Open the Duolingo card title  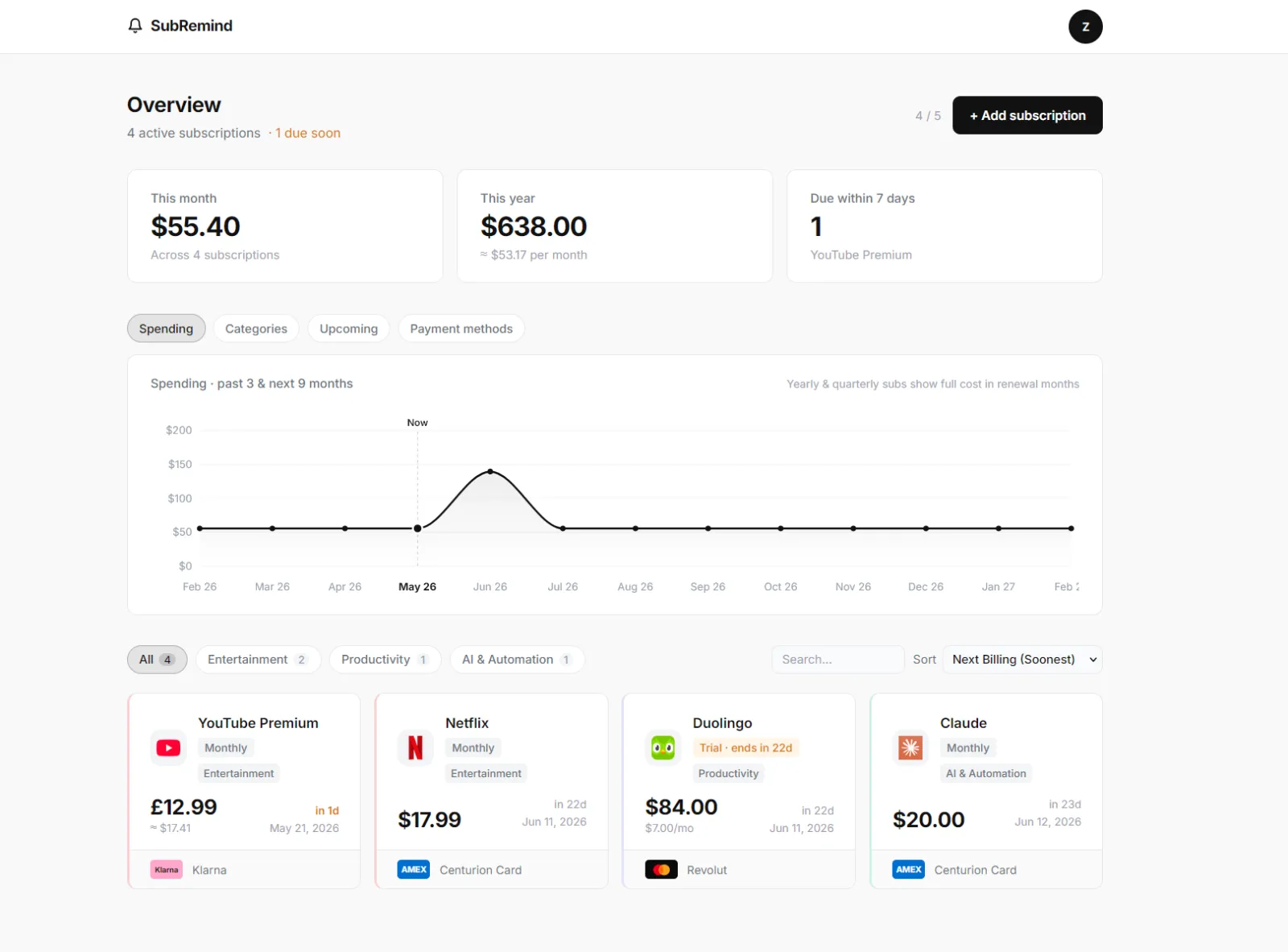(722, 723)
